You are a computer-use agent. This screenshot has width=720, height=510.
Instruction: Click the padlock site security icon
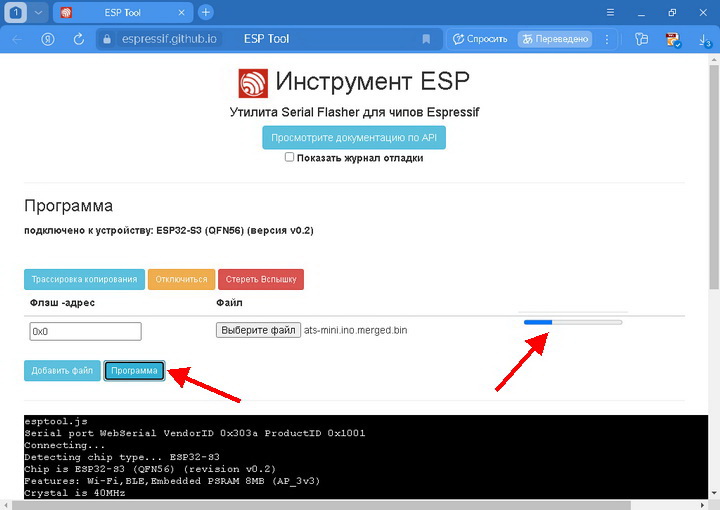coord(107,39)
